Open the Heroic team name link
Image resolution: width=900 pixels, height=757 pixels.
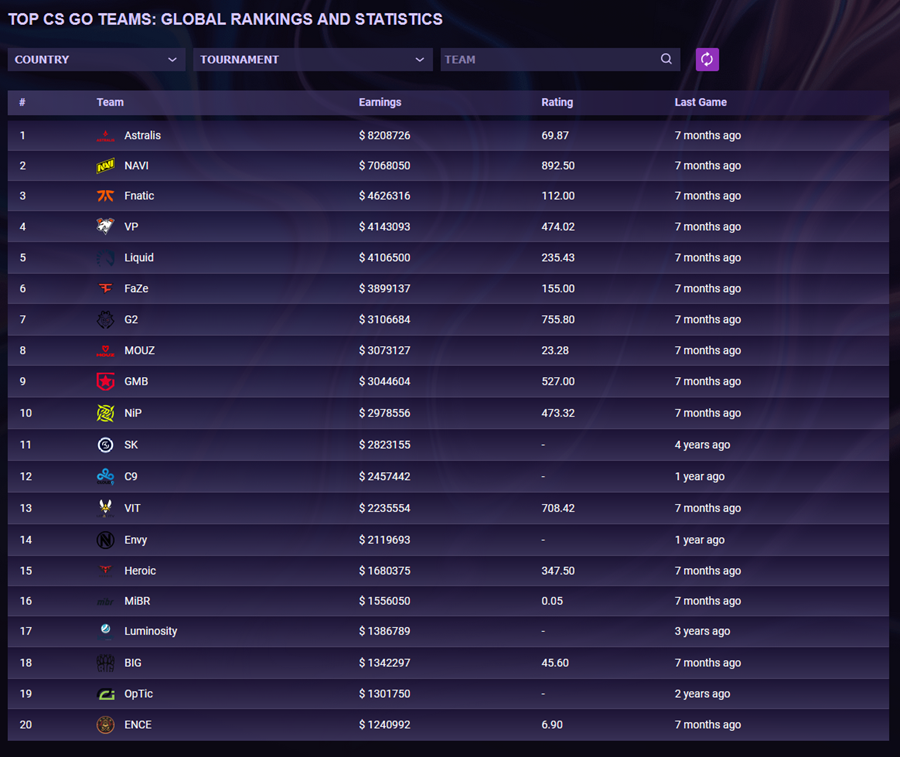point(140,570)
